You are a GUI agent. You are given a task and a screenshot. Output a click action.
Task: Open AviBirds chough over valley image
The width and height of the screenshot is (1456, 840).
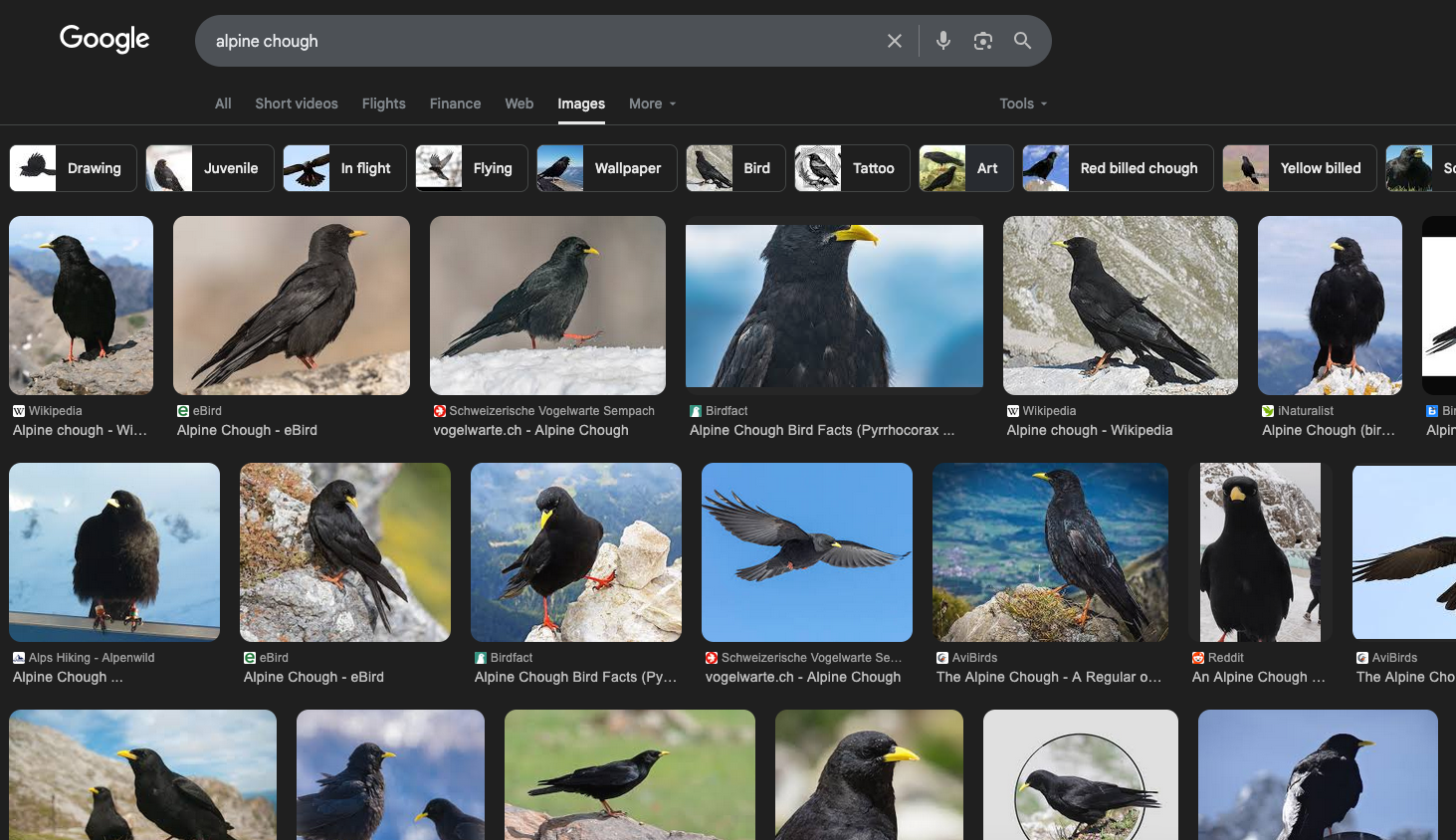(x=1050, y=552)
